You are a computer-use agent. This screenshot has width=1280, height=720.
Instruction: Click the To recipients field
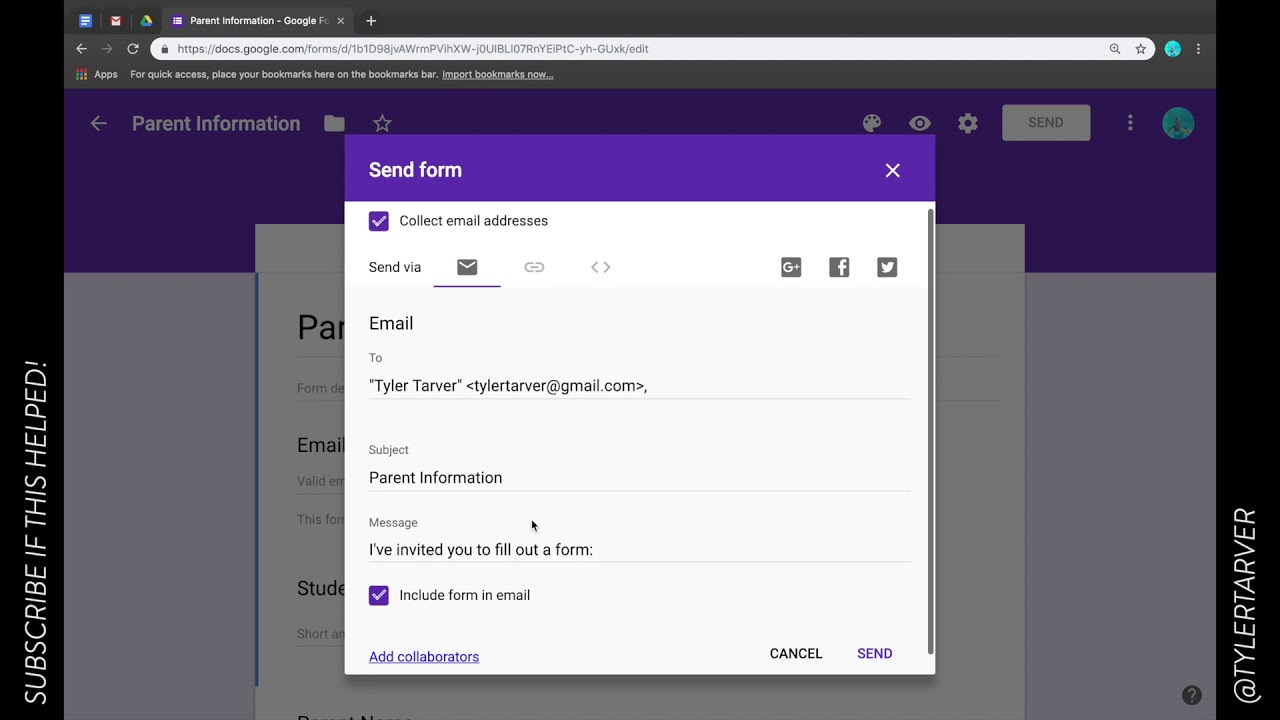tap(639, 386)
